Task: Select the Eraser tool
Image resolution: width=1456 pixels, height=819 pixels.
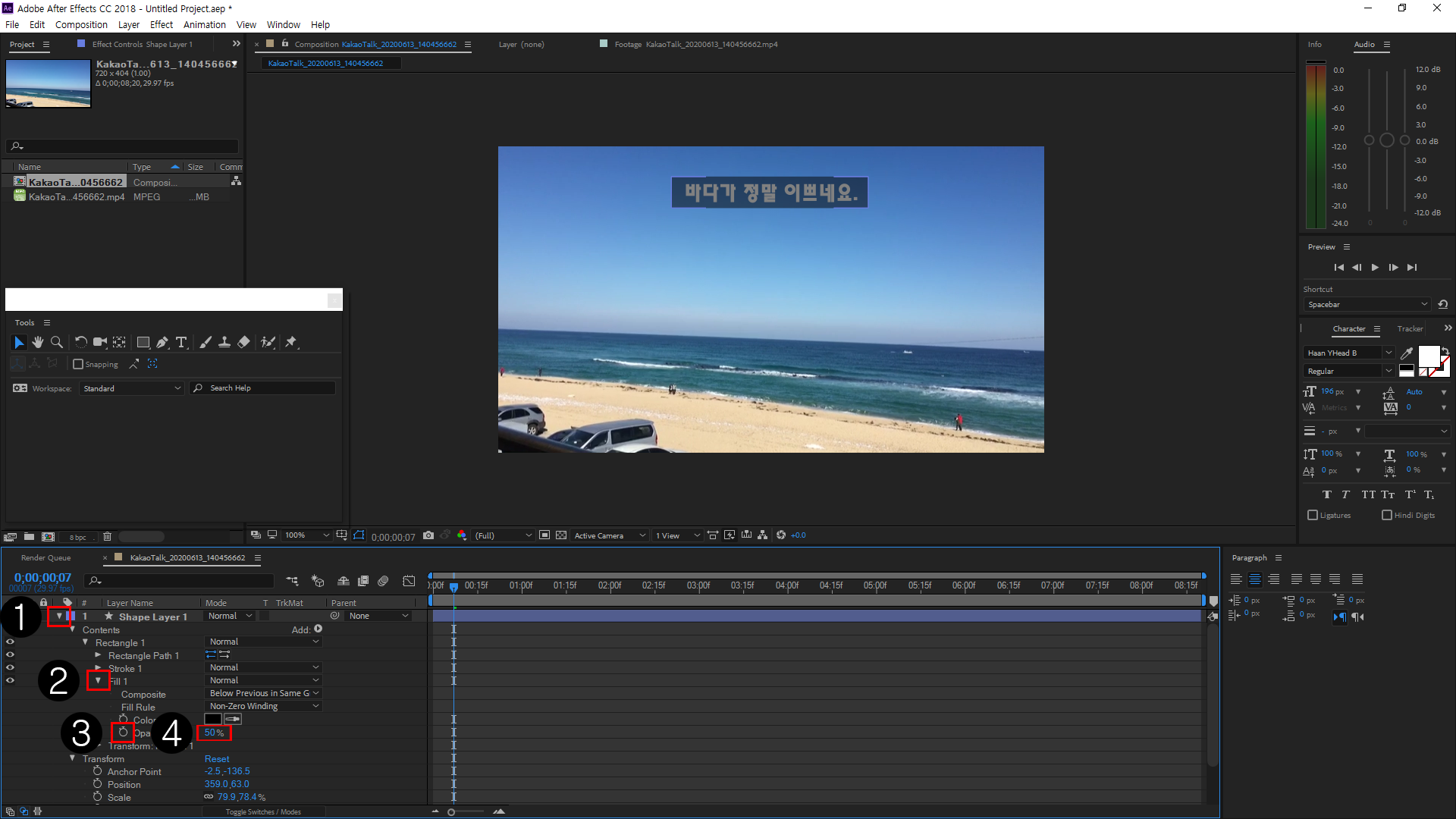Action: click(243, 343)
